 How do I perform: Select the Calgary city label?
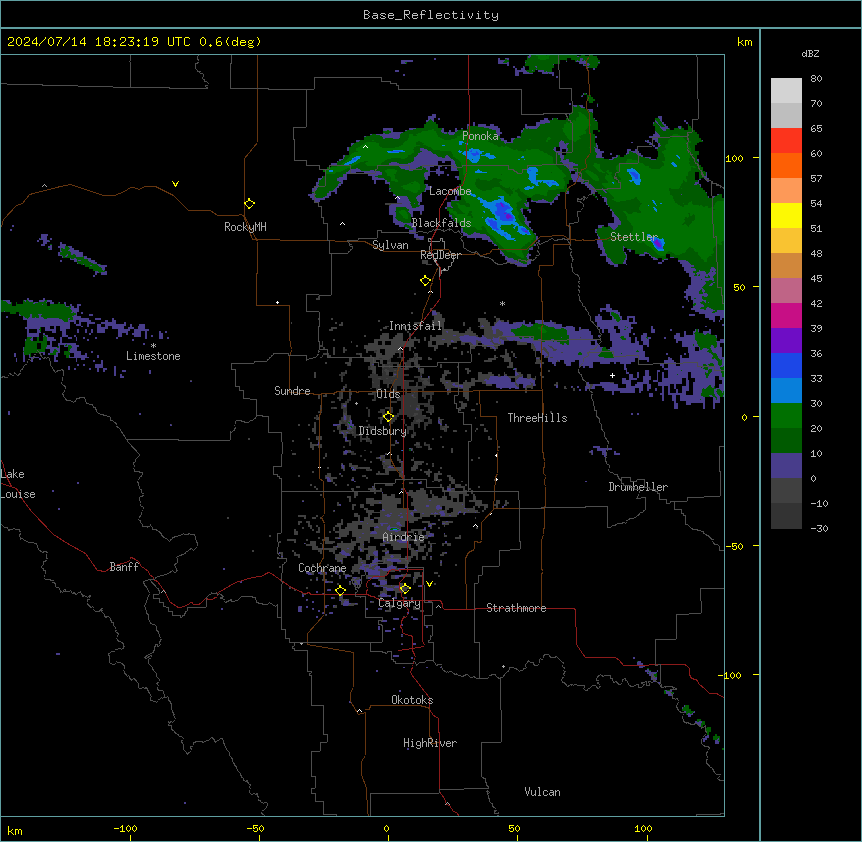399,603
